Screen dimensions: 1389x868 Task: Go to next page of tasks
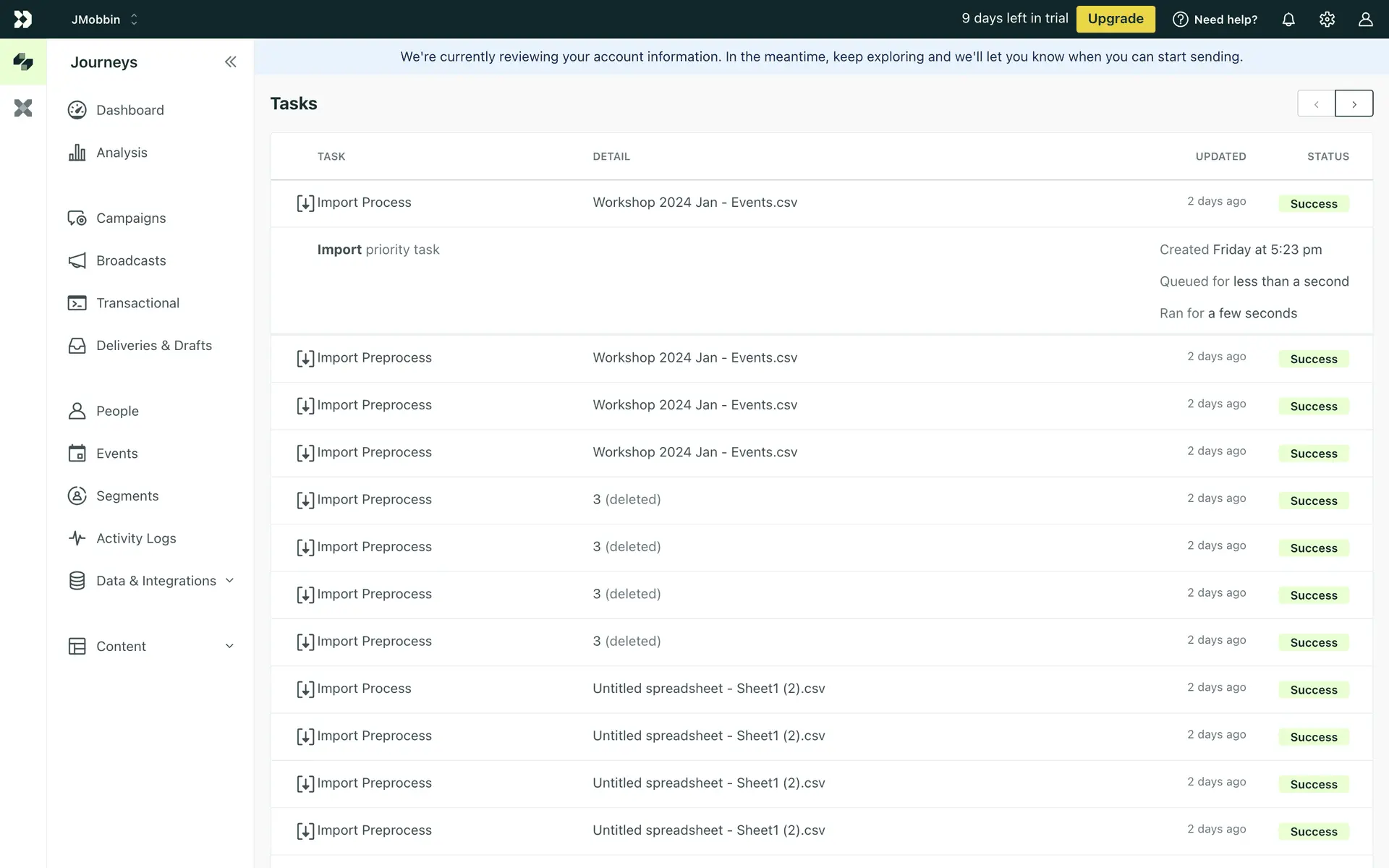pyautogui.click(x=1354, y=104)
